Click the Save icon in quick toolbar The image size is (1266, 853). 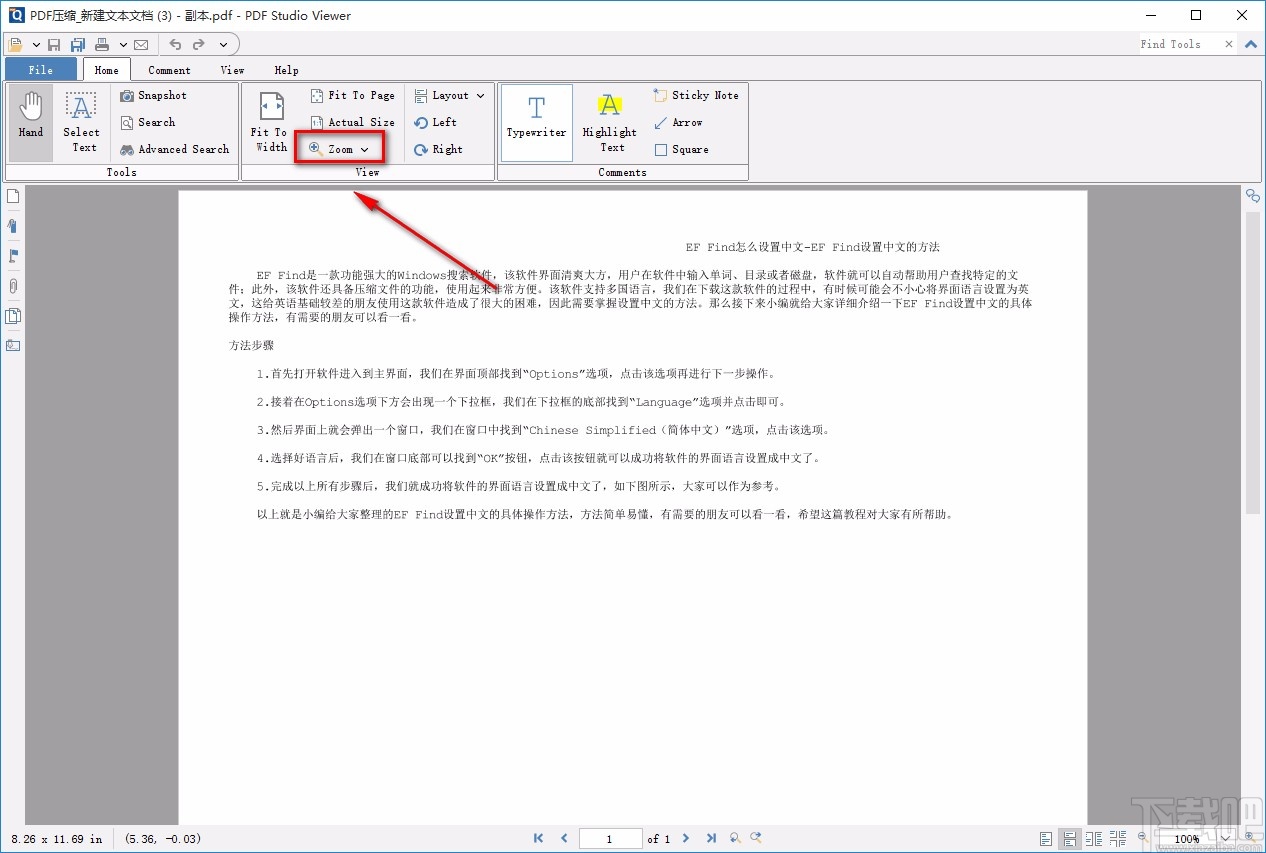(x=54, y=44)
